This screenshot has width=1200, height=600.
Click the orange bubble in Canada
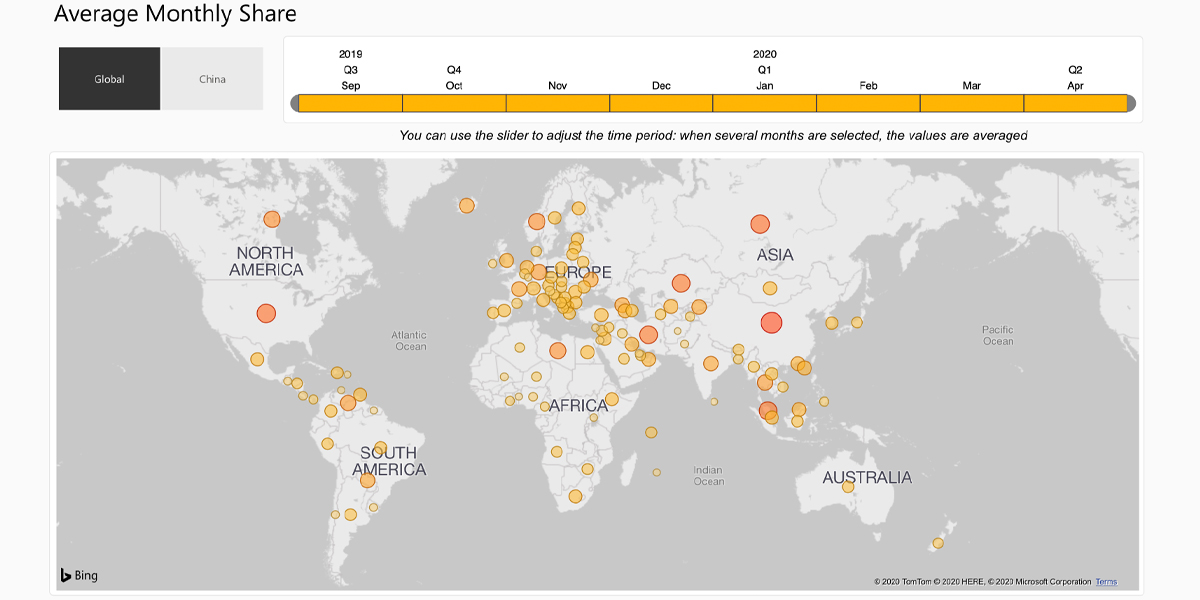(x=271, y=219)
